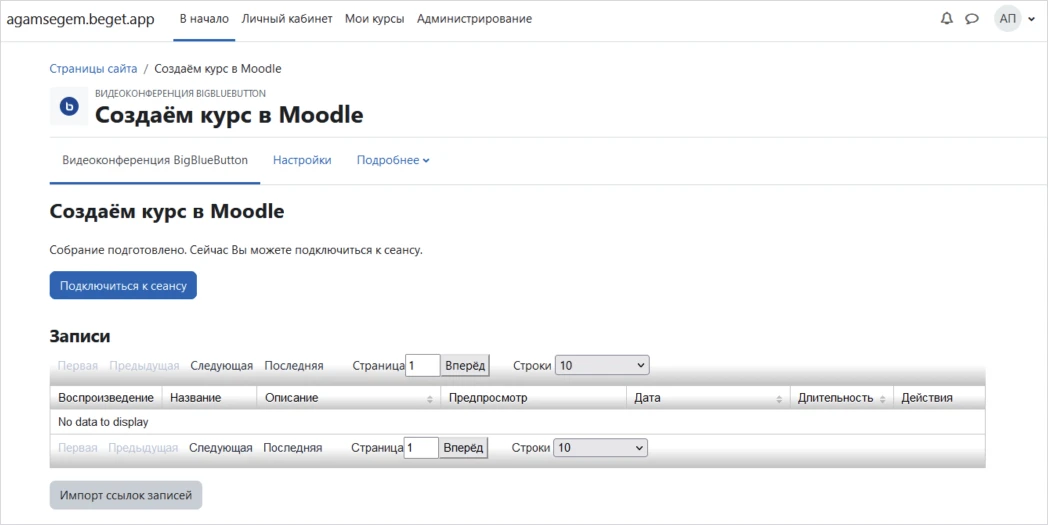Expand the Подробнее dropdown menu
Viewport: 1048px width, 525px height.
[393, 160]
